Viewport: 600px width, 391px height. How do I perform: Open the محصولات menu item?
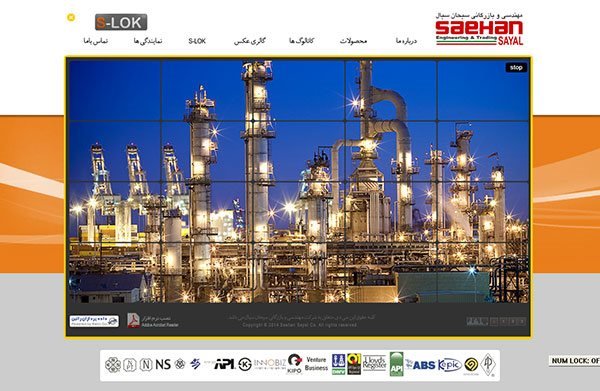click(353, 41)
